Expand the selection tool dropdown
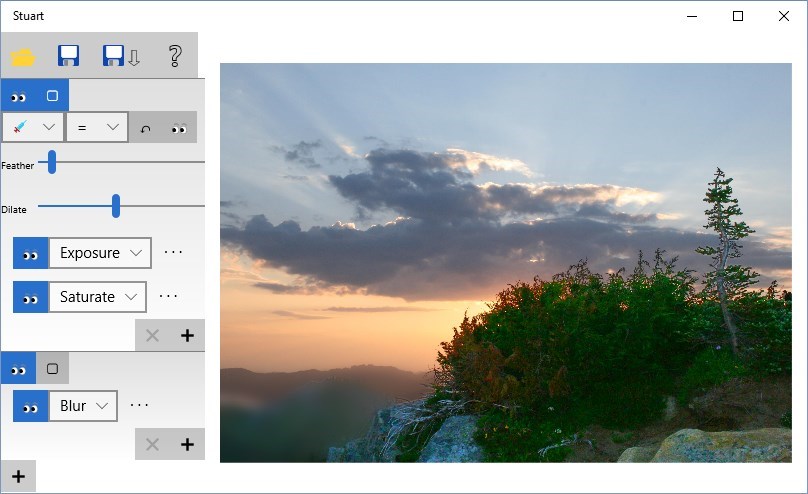Screen dimensions: 808x494 click(33, 127)
